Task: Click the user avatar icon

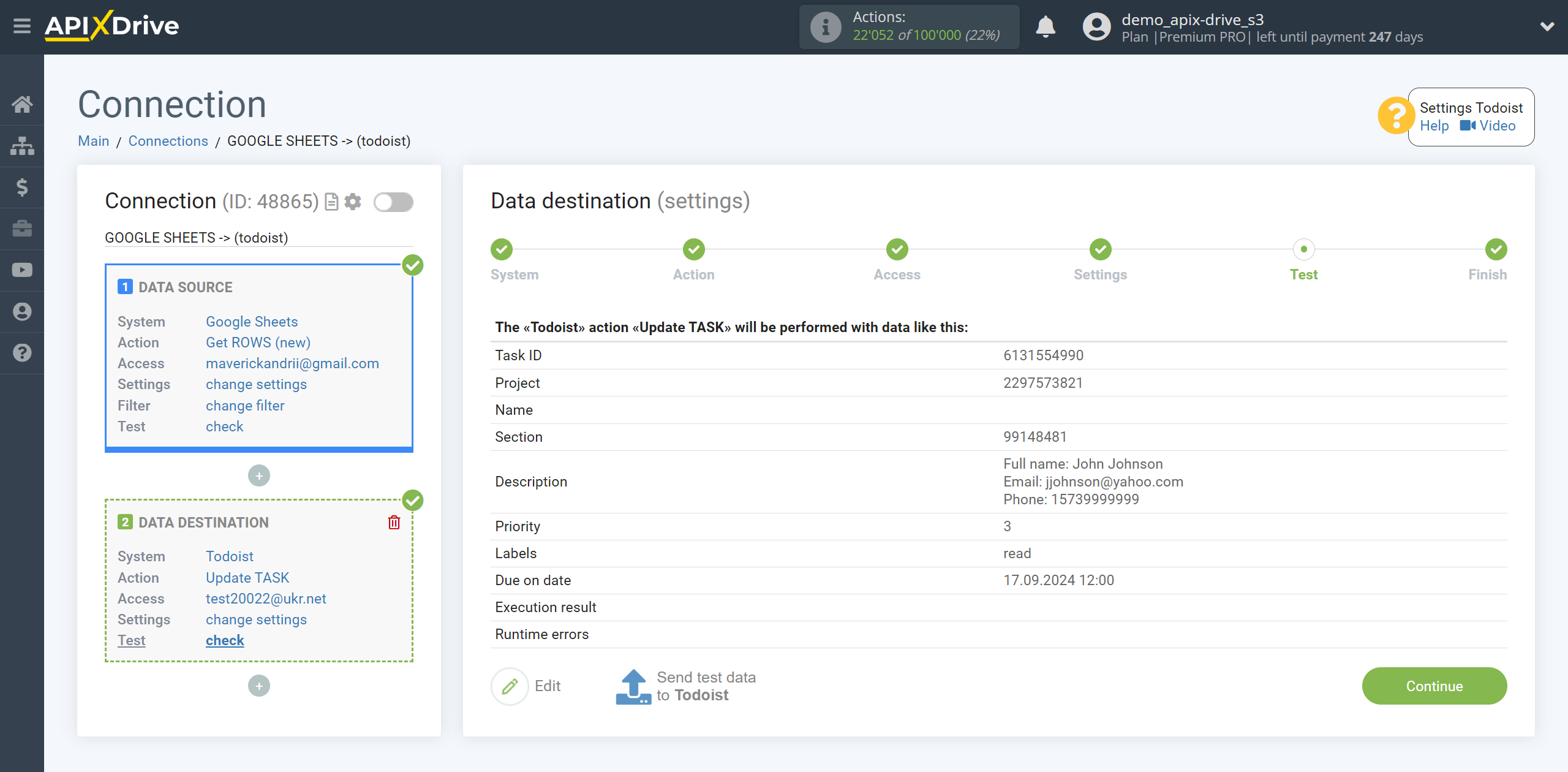Action: [1096, 27]
